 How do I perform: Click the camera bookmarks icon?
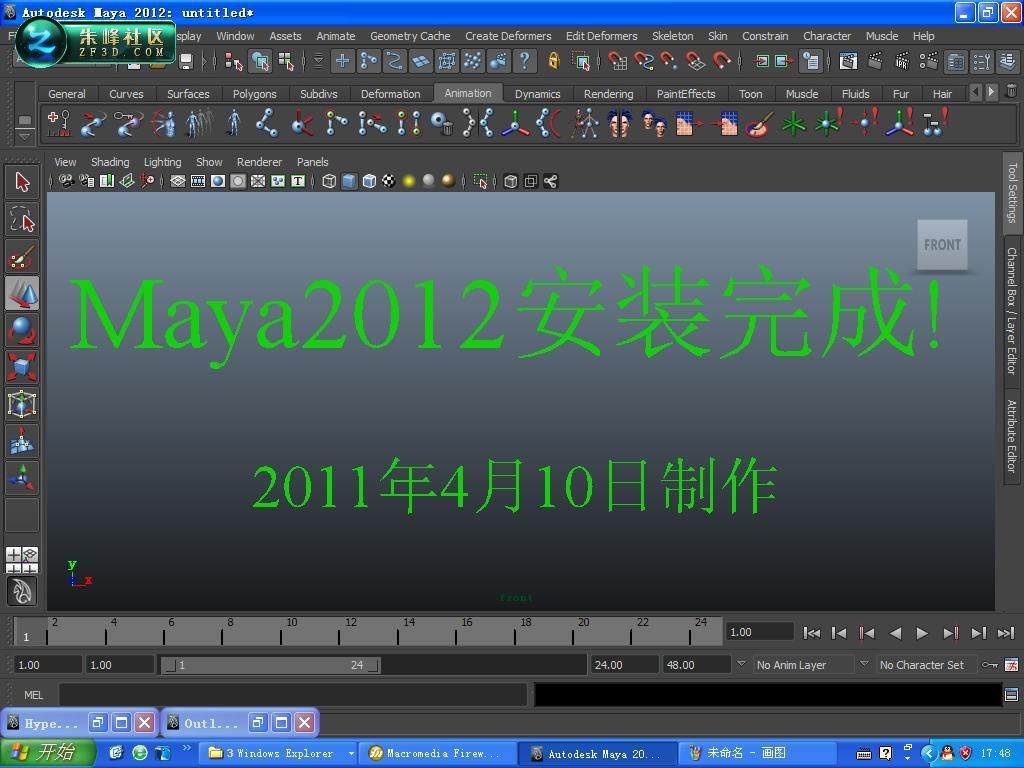pyautogui.click(x=106, y=181)
